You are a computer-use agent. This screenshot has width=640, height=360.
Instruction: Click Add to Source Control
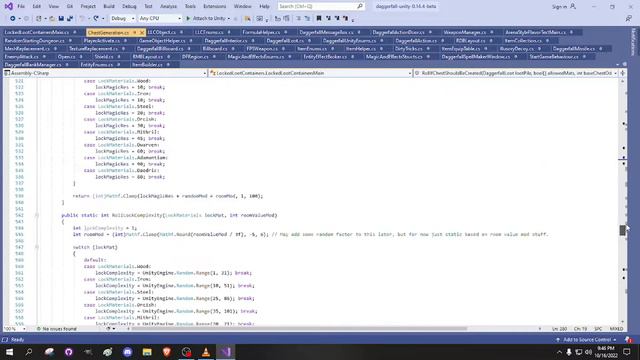tap(587, 340)
